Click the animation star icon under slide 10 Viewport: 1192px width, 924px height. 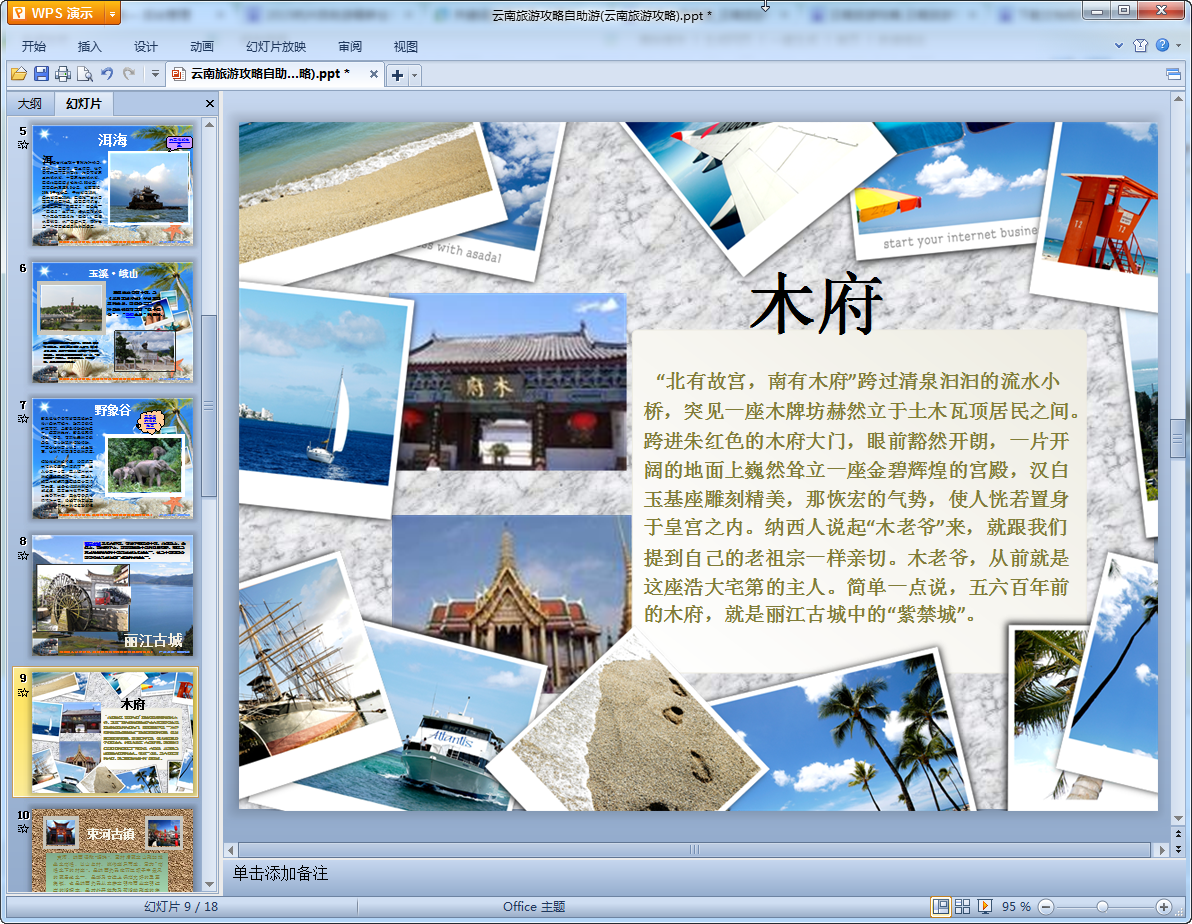(23, 828)
